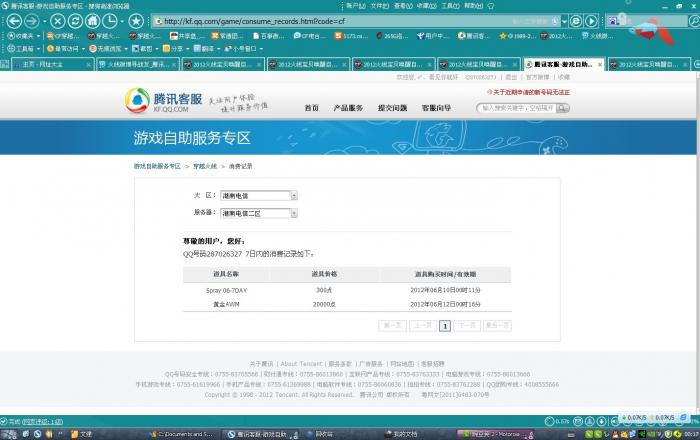This screenshot has width=700, height=440.
Task: Open the 文件 menu
Action: point(379,6)
